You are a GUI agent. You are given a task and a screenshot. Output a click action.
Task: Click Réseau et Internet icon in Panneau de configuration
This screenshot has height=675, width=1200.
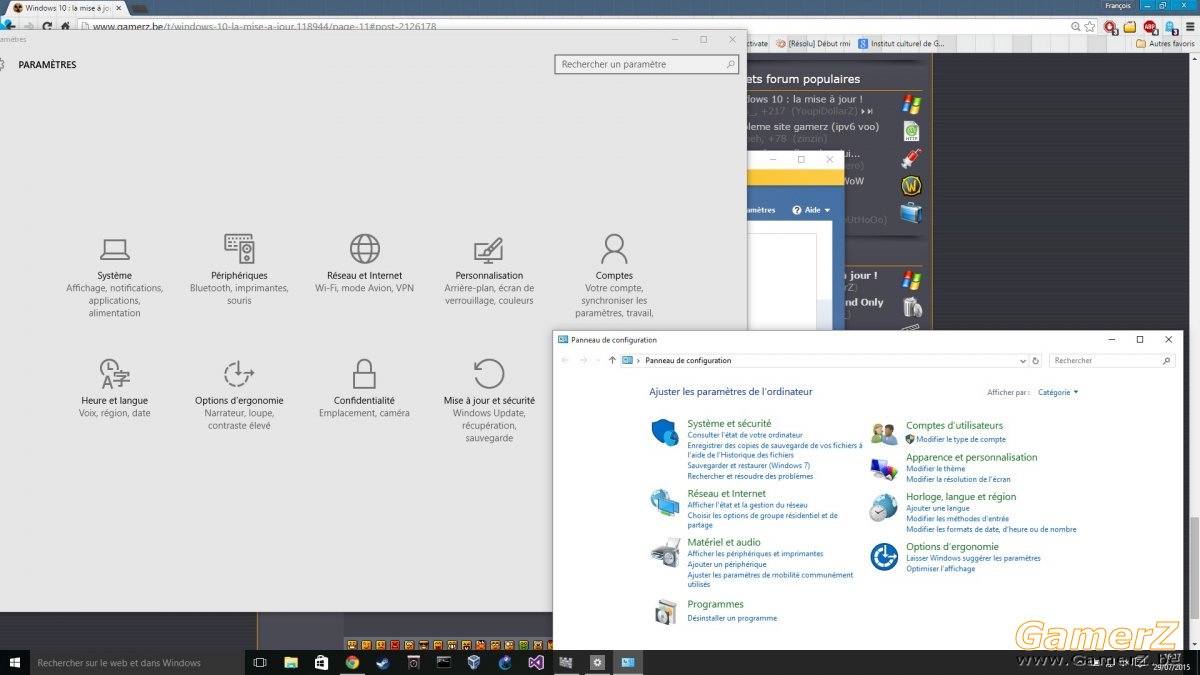(665, 502)
